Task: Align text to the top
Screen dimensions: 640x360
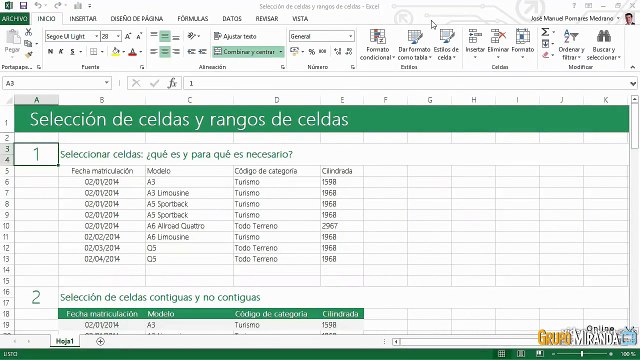Action: click(153, 36)
